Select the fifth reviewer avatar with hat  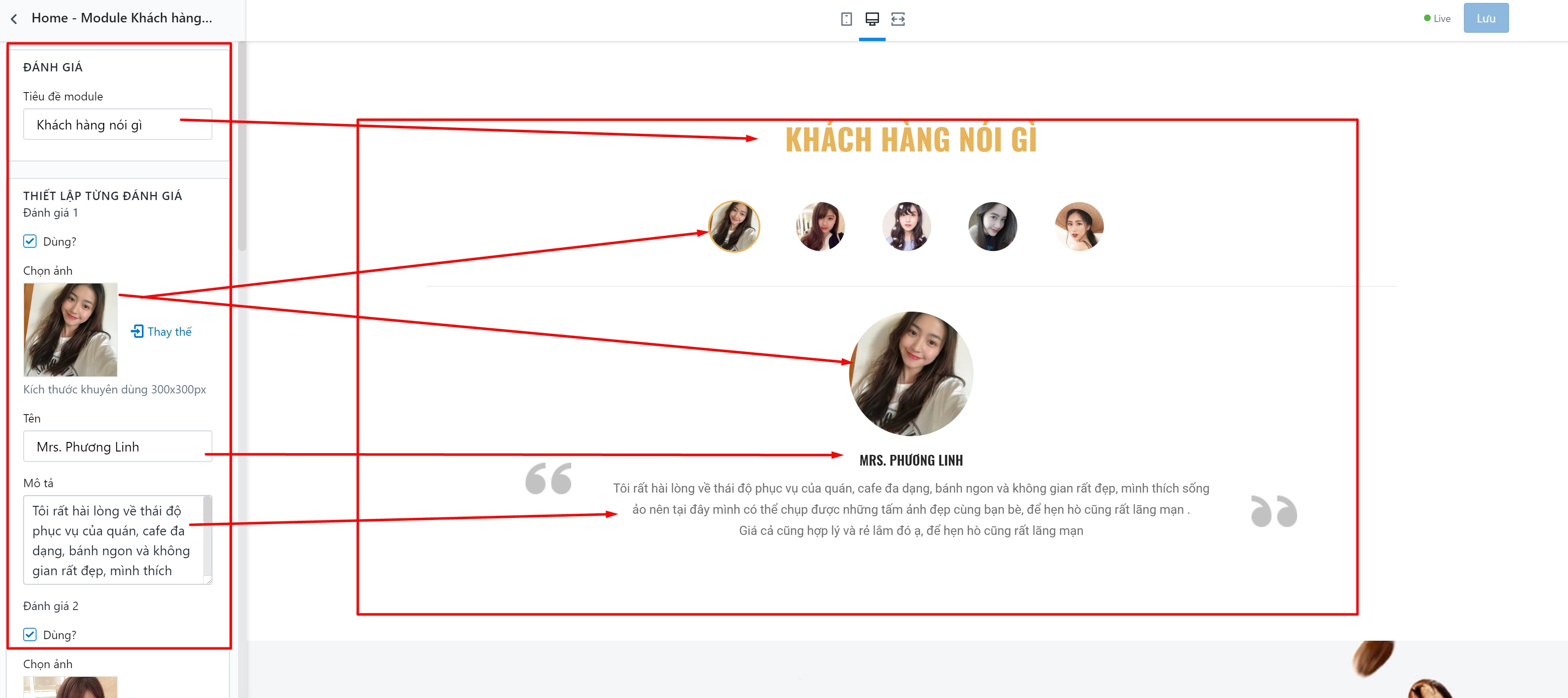[1079, 227]
